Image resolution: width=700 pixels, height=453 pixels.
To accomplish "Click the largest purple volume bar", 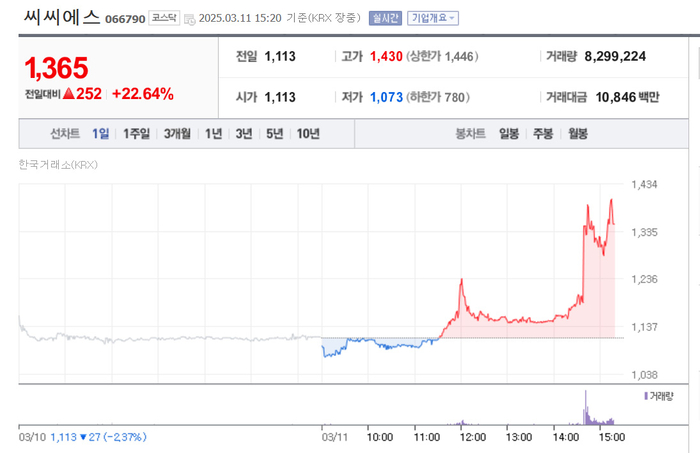I will coord(586,407).
